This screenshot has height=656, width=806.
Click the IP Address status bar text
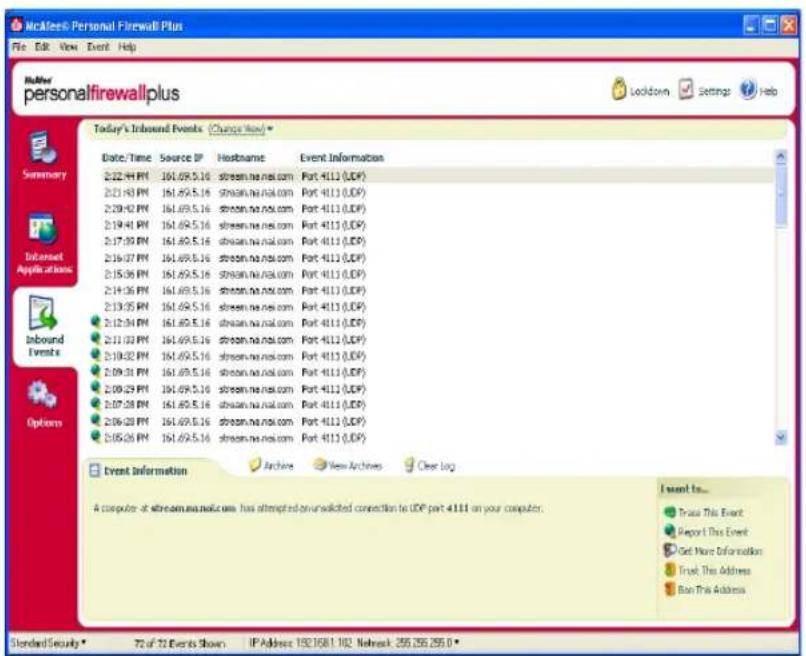coord(300,643)
